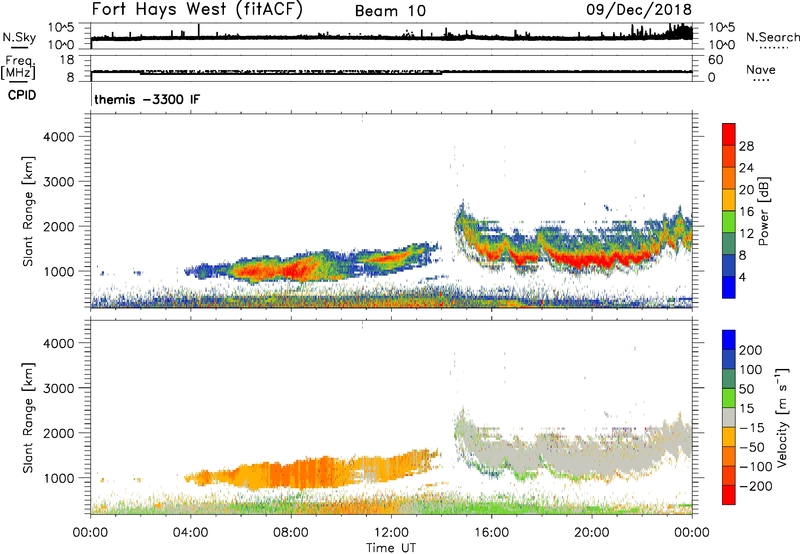800x554 pixels.
Task: Click the blue bottom of the power colorbar
Action: click(x=729, y=288)
